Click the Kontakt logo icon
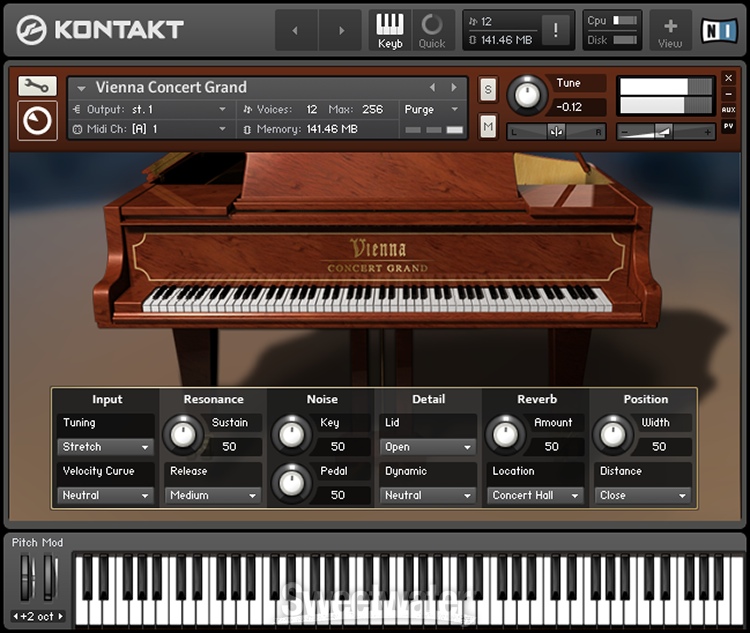 point(31,30)
